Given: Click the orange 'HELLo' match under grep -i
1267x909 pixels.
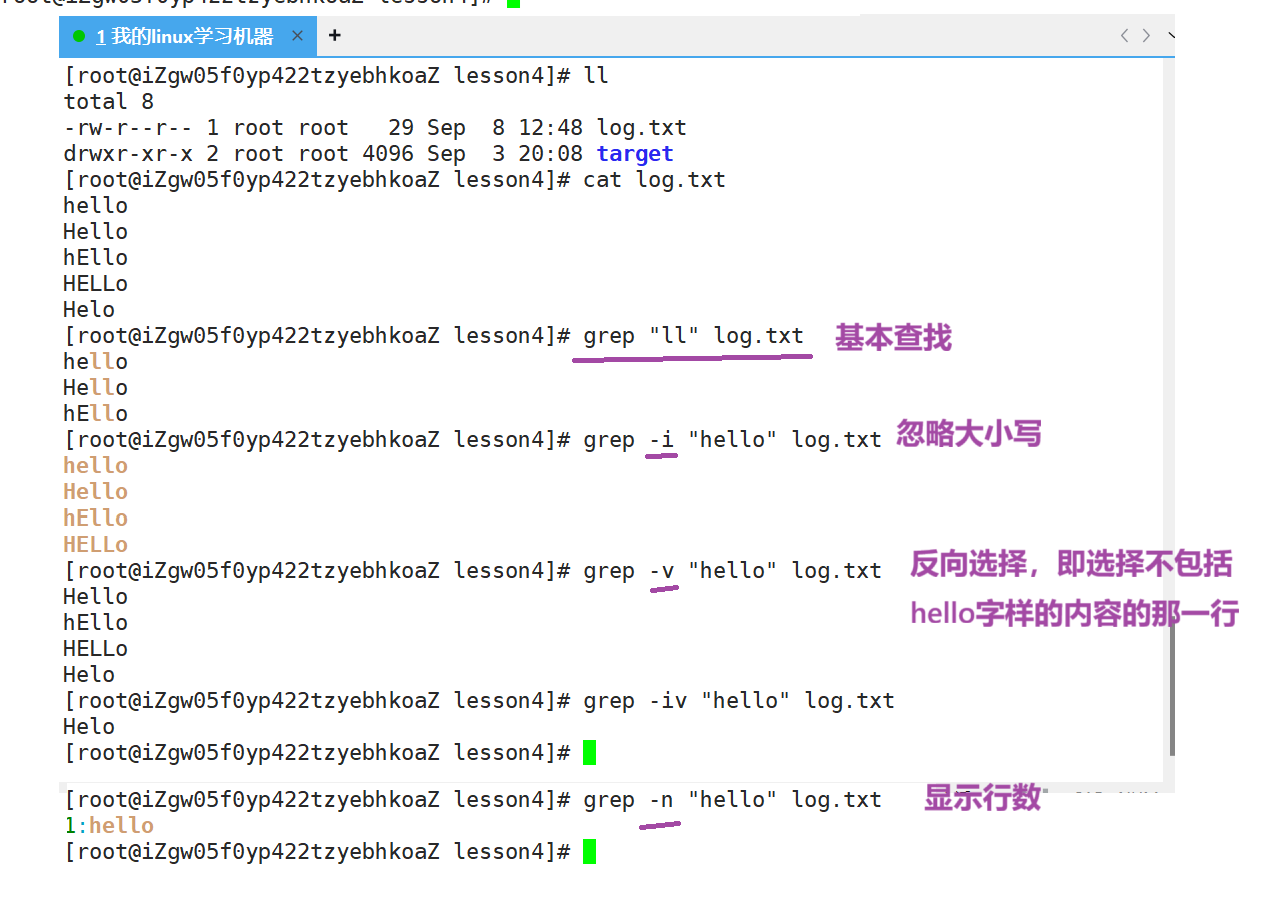Looking at the screenshot, I should pos(96,545).
